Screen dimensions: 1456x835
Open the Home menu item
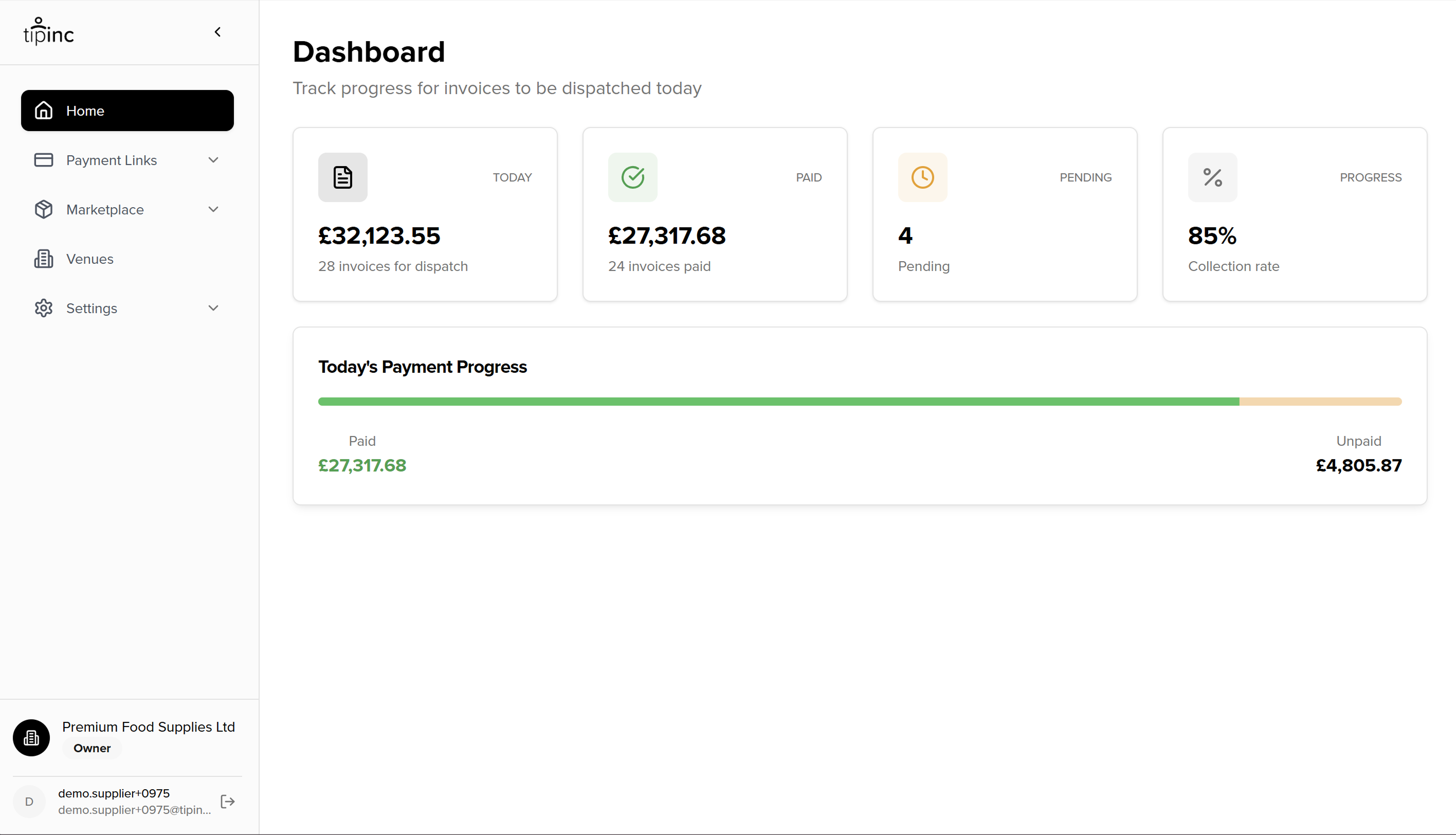point(128,111)
